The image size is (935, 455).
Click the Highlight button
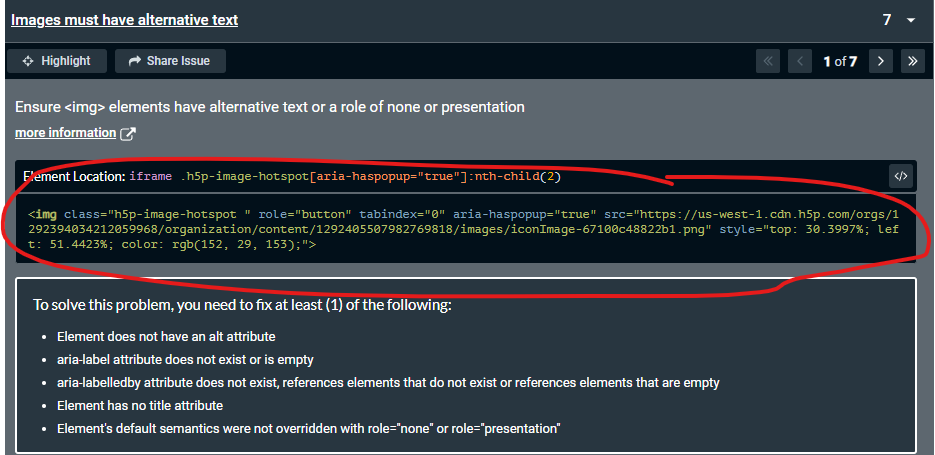point(57,61)
